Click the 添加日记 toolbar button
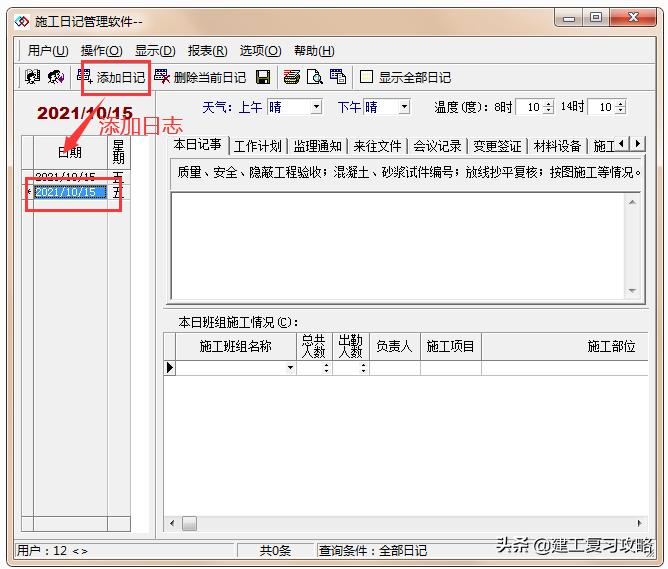This screenshot has width=668, height=569. coord(112,77)
